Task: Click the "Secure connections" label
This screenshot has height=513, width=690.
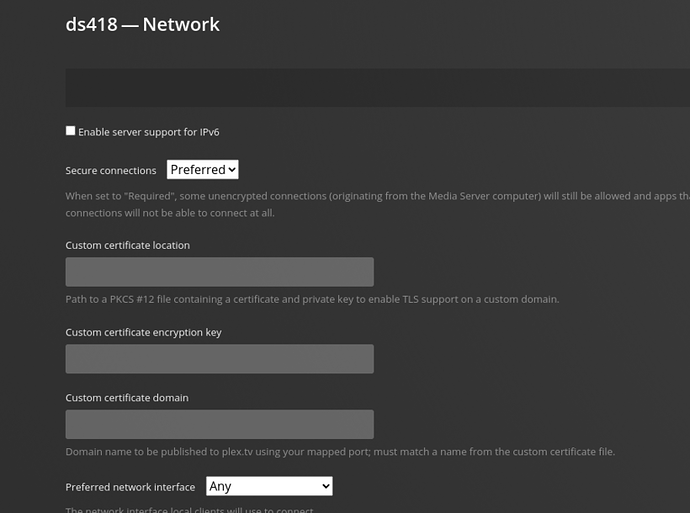Action: [111, 171]
